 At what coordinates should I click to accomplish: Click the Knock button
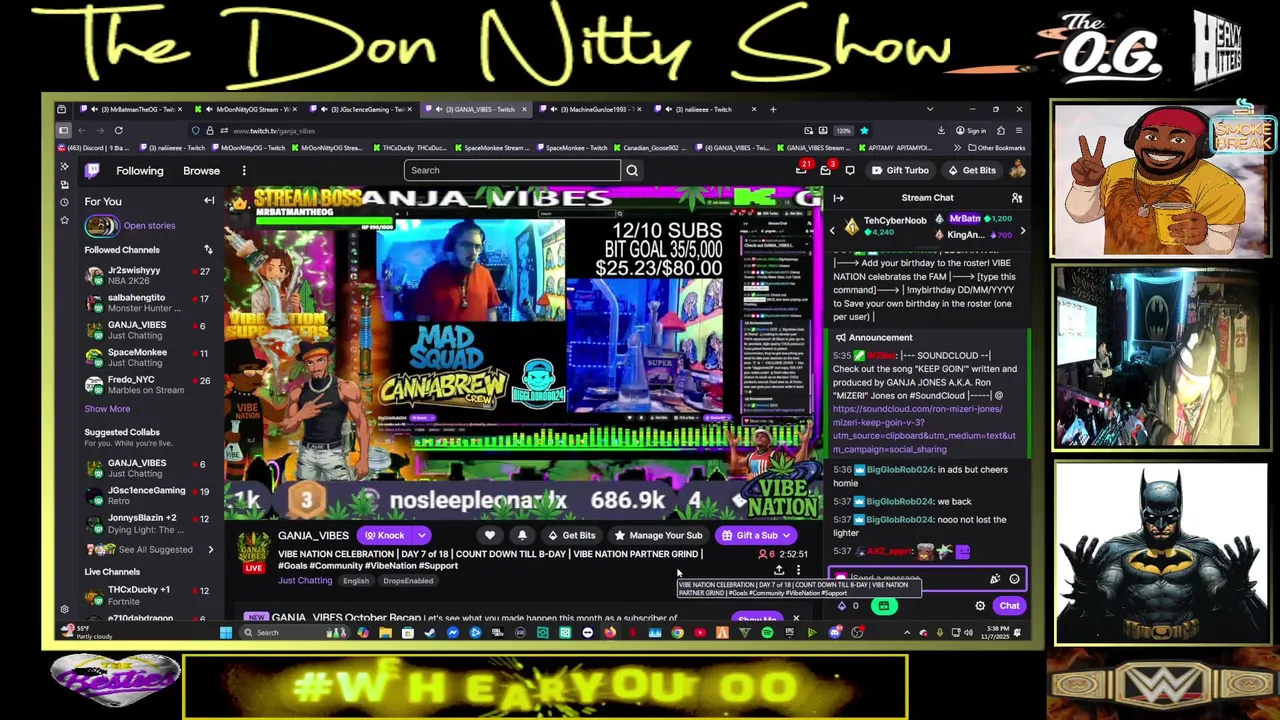tap(384, 536)
